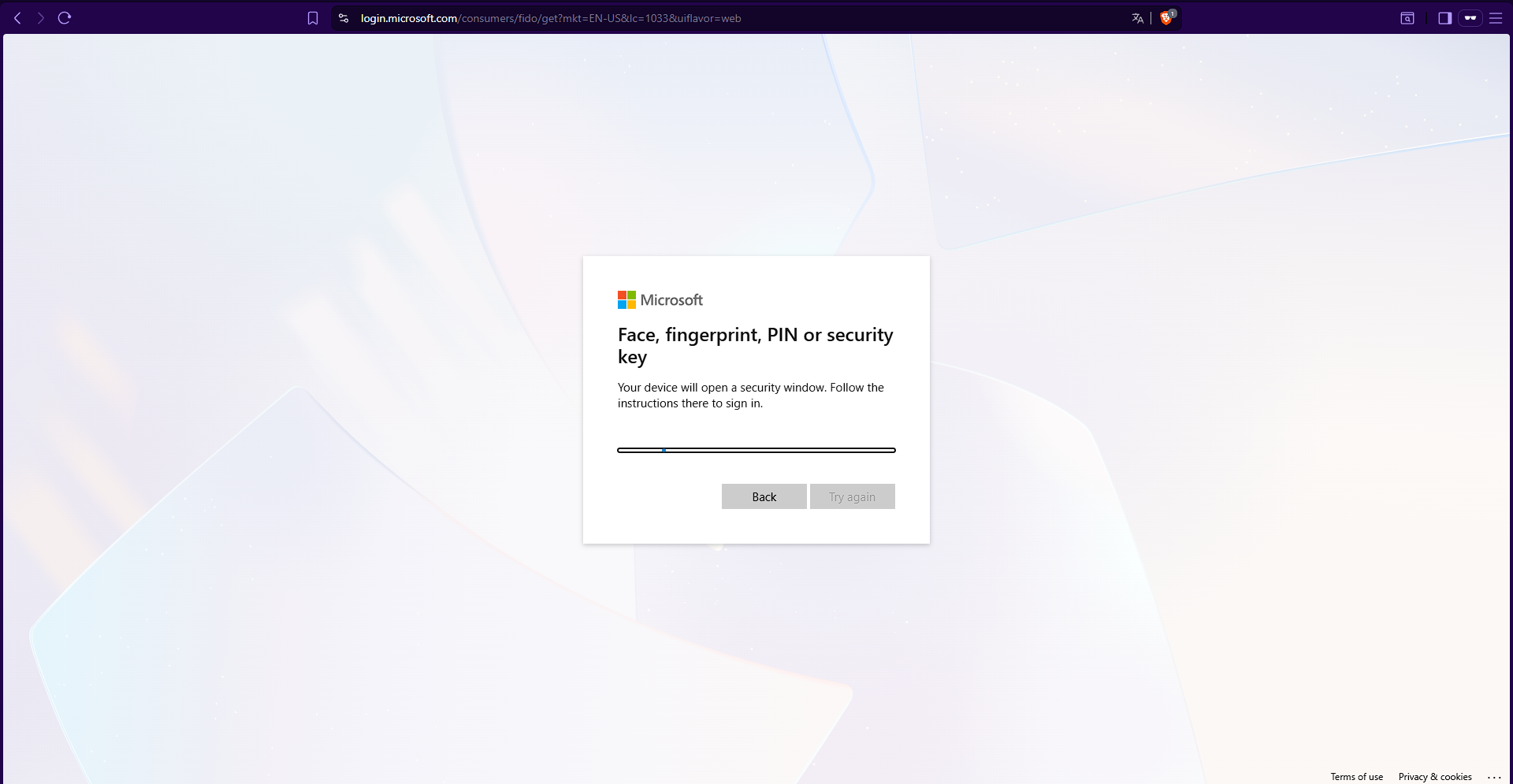Open the Terms of use link

1357,777
